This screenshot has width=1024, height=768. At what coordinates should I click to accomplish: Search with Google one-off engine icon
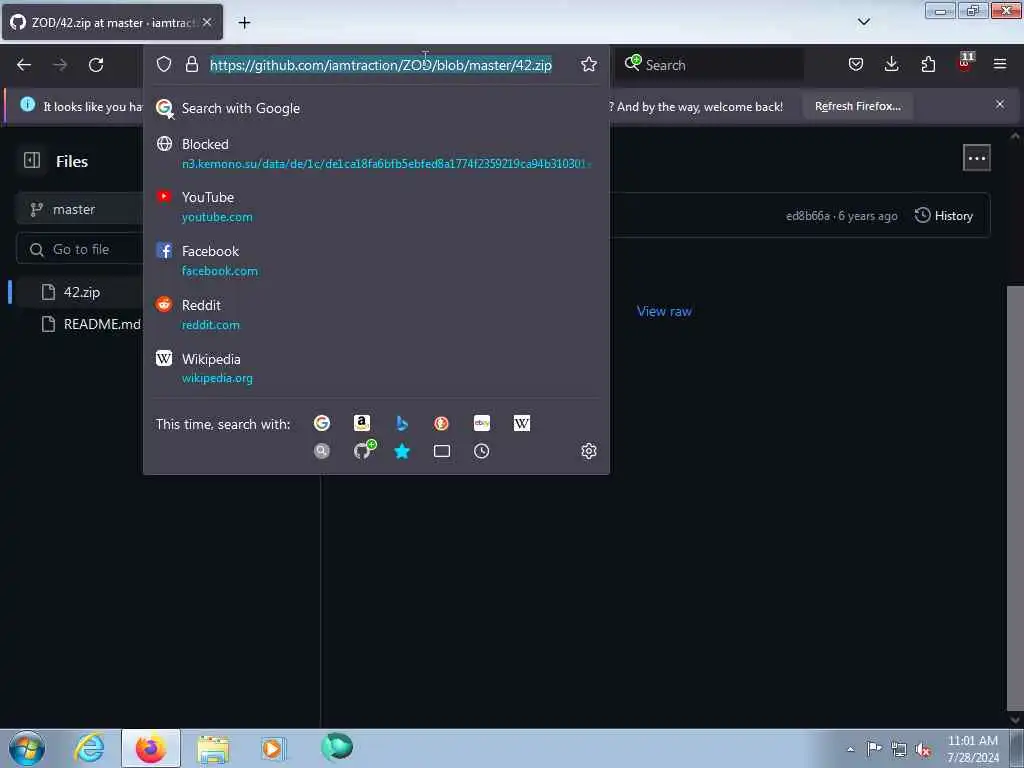pos(321,423)
